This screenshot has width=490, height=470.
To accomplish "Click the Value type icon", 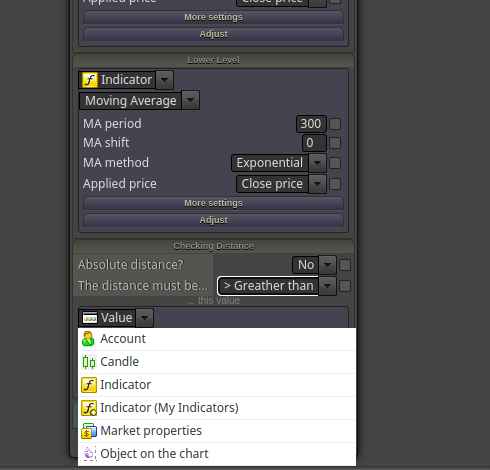I will click(x=90, y=318).
